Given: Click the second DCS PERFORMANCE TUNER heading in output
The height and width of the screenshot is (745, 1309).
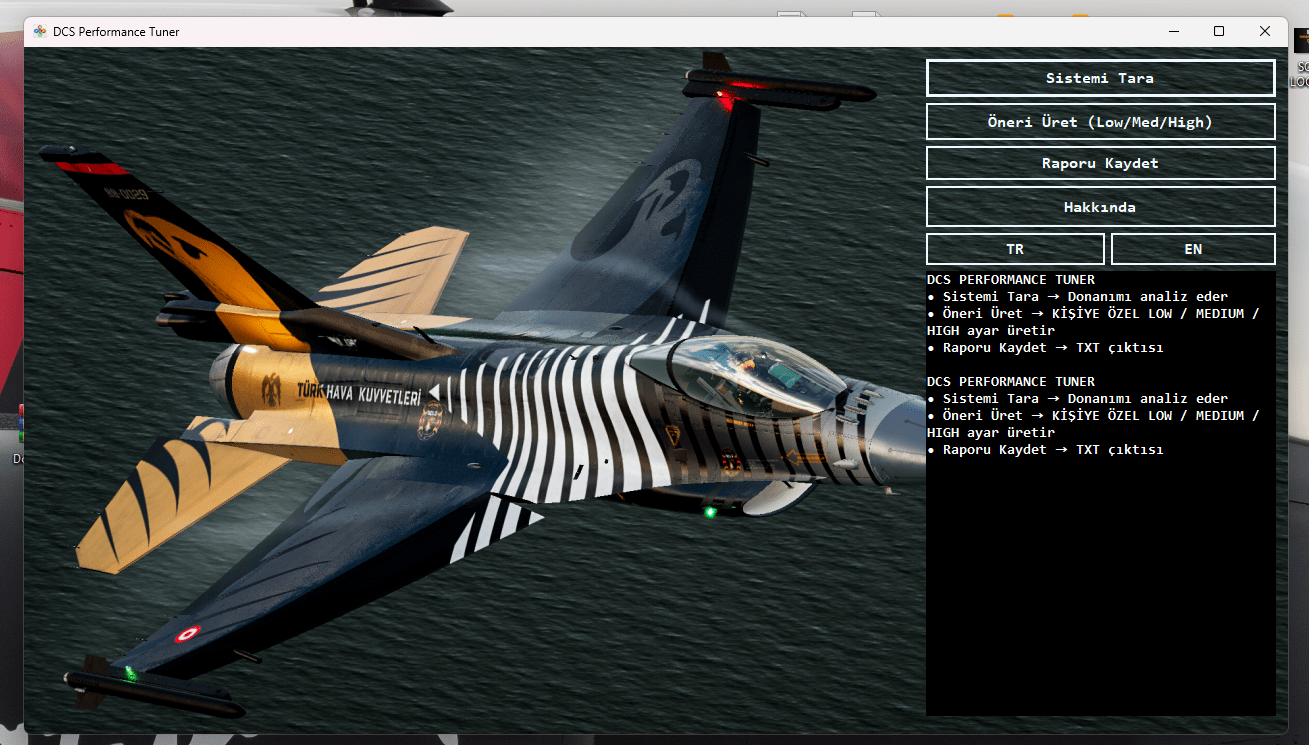Looking at the screenshot, I should pos(1010,382).
